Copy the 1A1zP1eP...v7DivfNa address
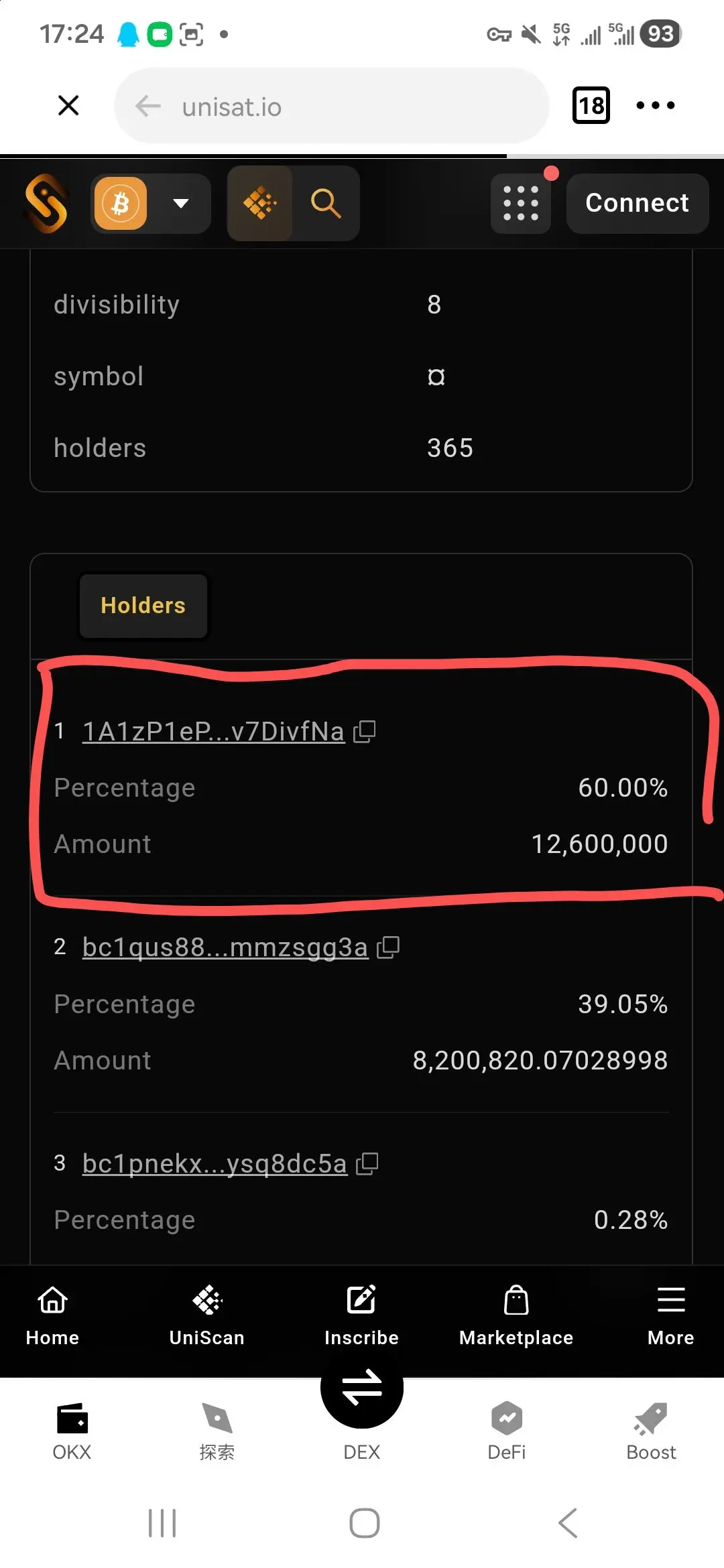The image size is (724, 1568). click(x=365, y=731)
